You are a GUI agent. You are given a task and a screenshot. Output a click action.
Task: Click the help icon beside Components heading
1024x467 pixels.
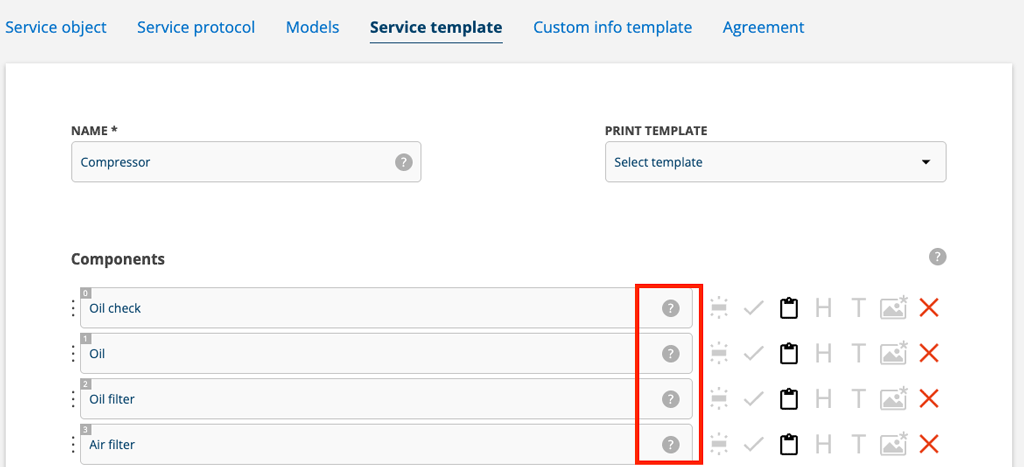point(937,257)
